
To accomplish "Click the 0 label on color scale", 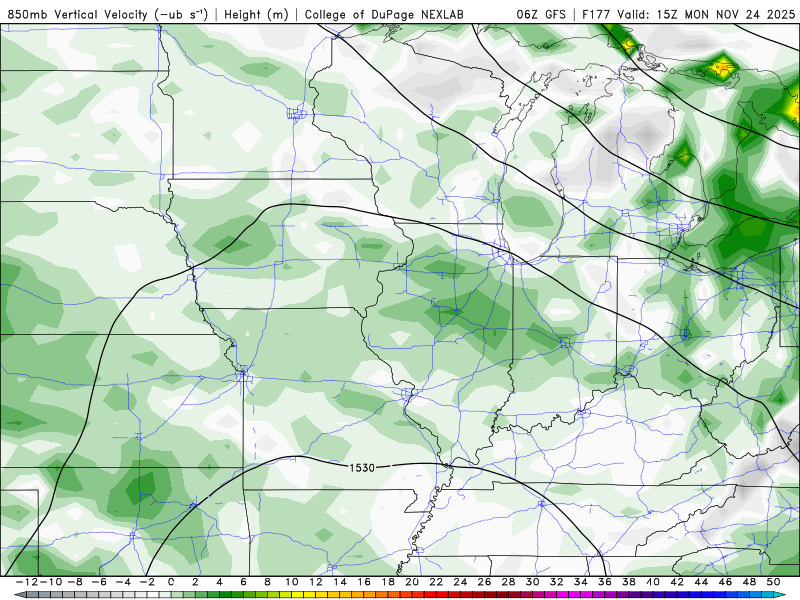I will [171, 582].
